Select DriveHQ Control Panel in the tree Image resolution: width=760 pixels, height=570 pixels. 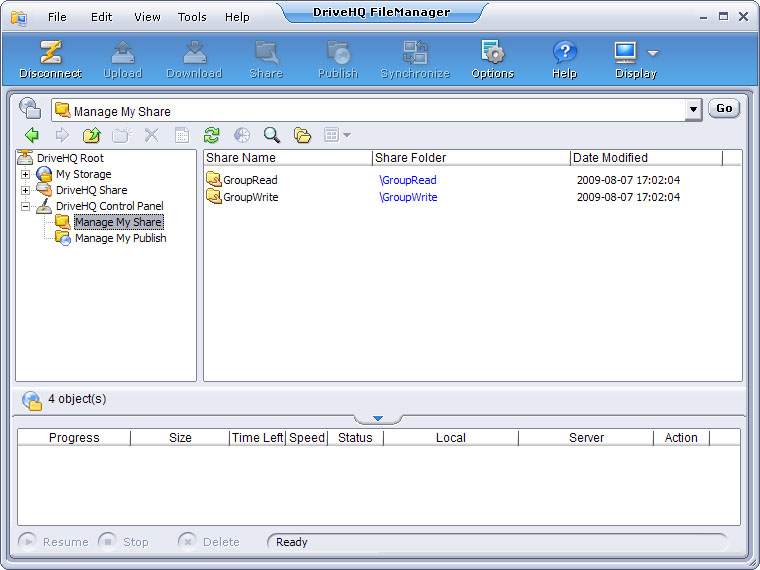click(x=110, y=206)
